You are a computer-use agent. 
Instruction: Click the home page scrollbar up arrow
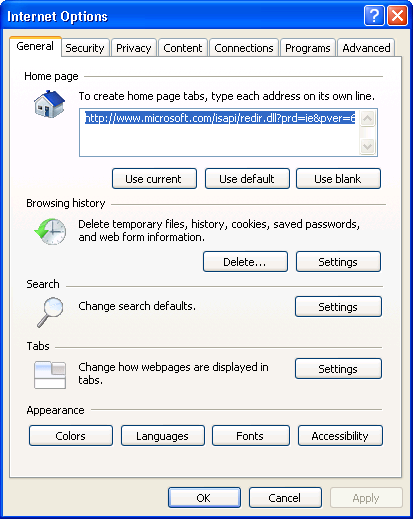[367, 118]
